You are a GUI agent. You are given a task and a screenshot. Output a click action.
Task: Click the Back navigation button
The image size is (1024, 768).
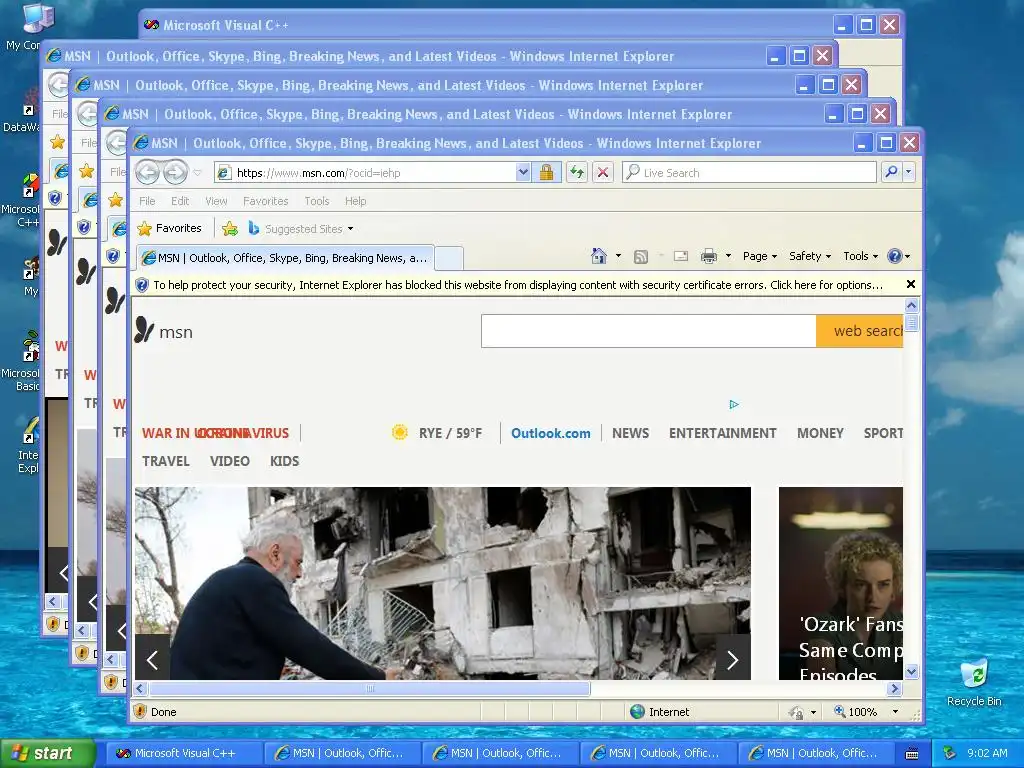148,172
